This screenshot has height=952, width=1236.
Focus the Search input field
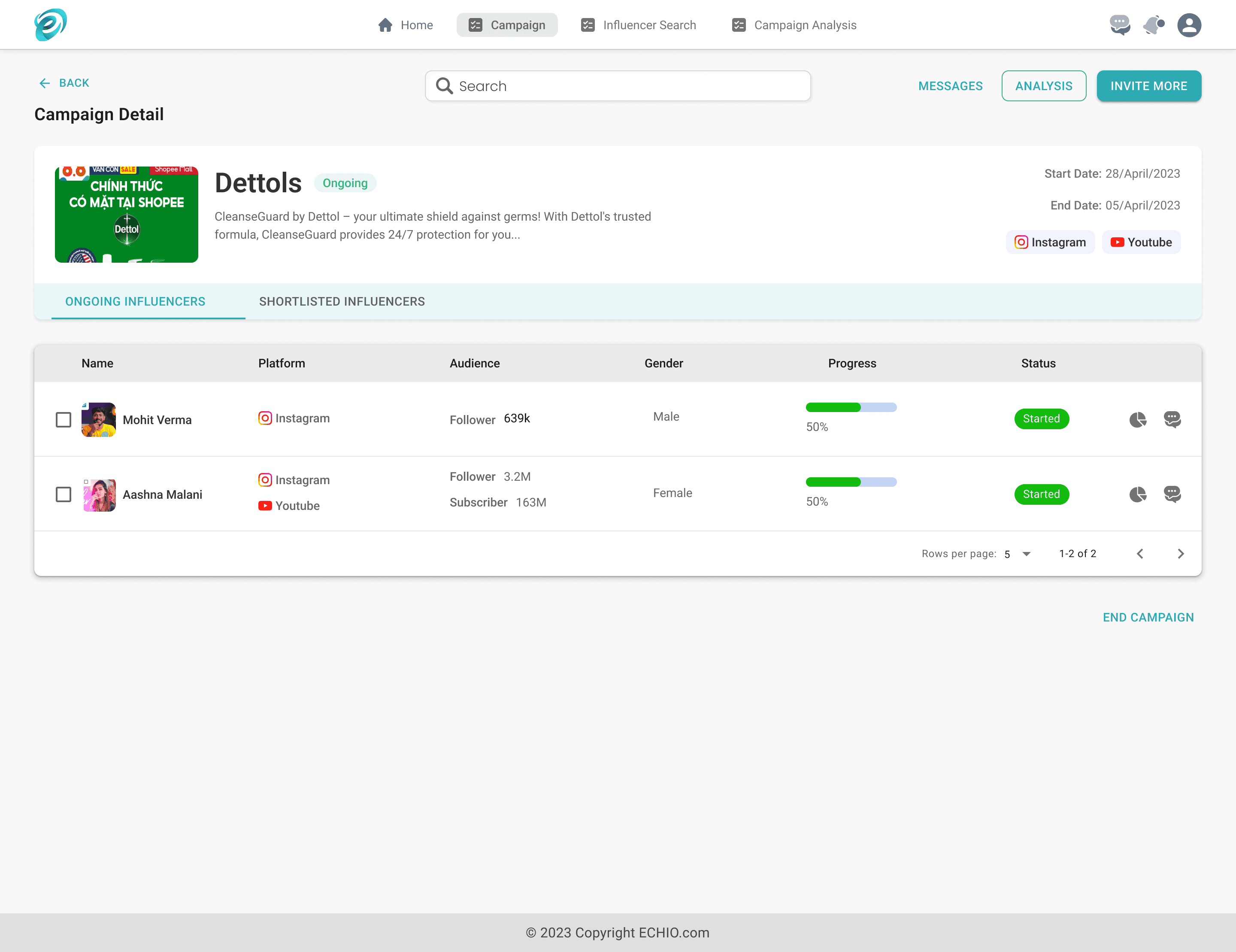[x=618, y=86]
